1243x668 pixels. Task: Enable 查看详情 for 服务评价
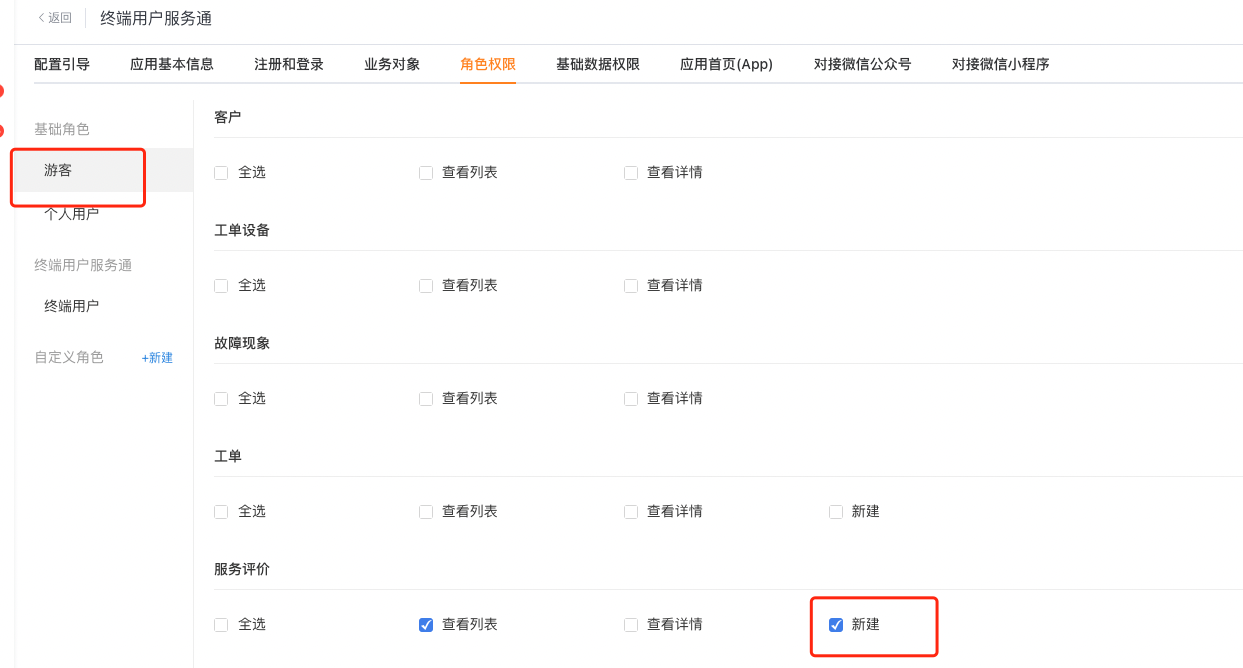click(631, 625)
